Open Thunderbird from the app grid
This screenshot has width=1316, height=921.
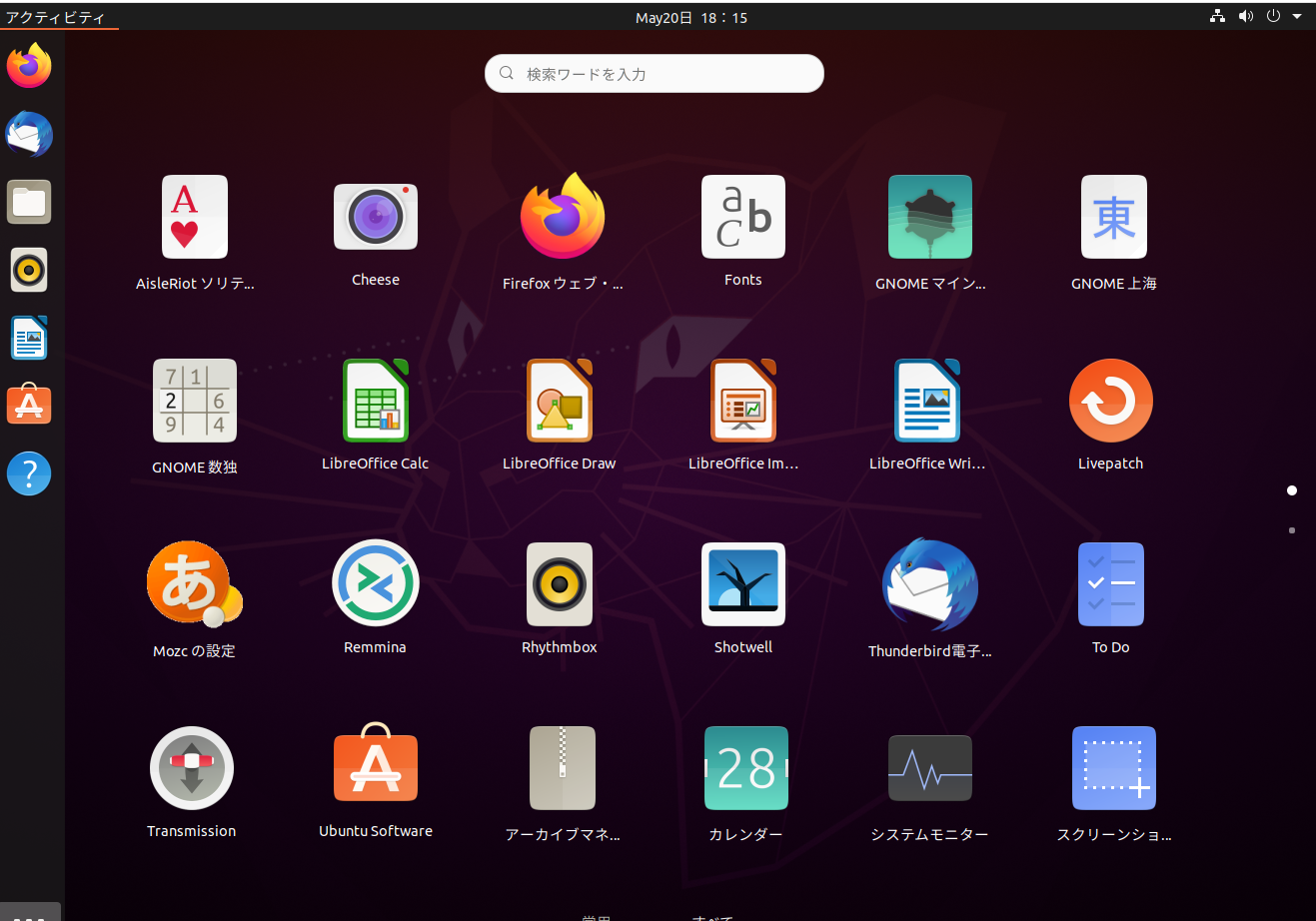point(930,585)
